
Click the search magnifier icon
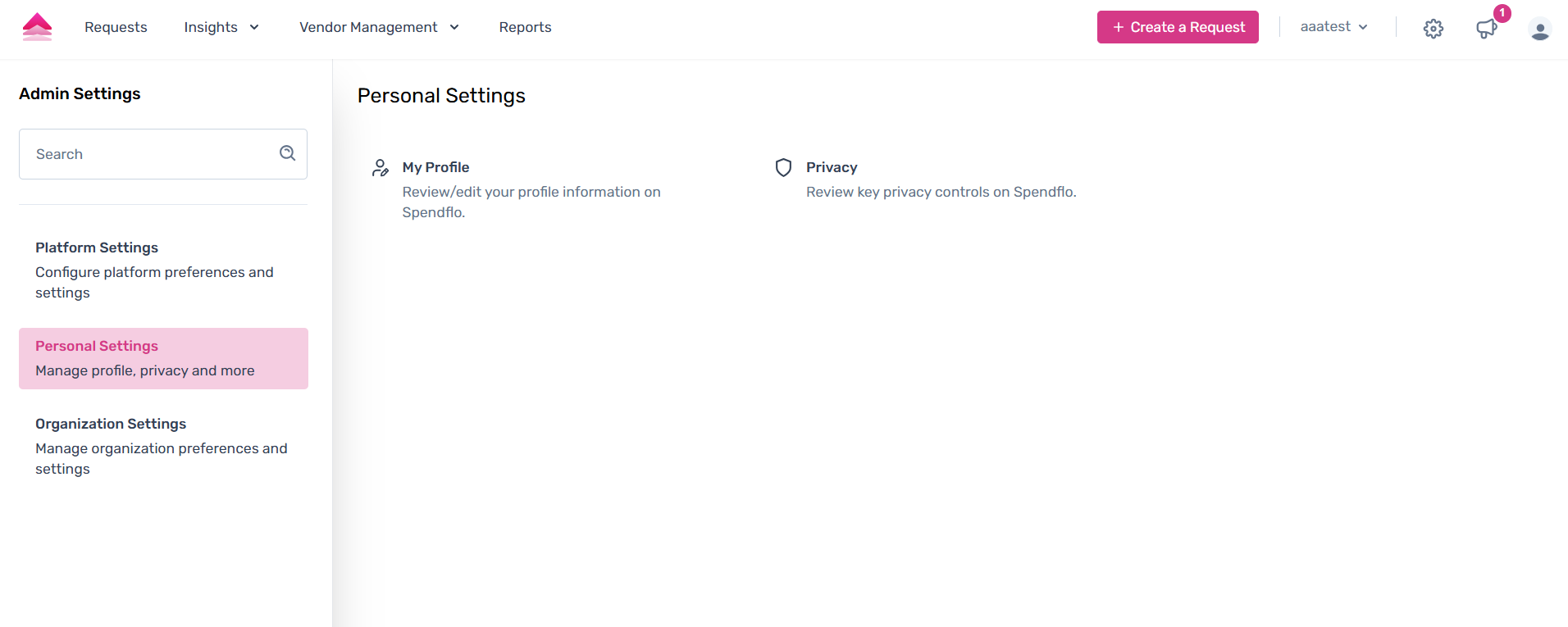pyautogui.click(x=287, y=153)
